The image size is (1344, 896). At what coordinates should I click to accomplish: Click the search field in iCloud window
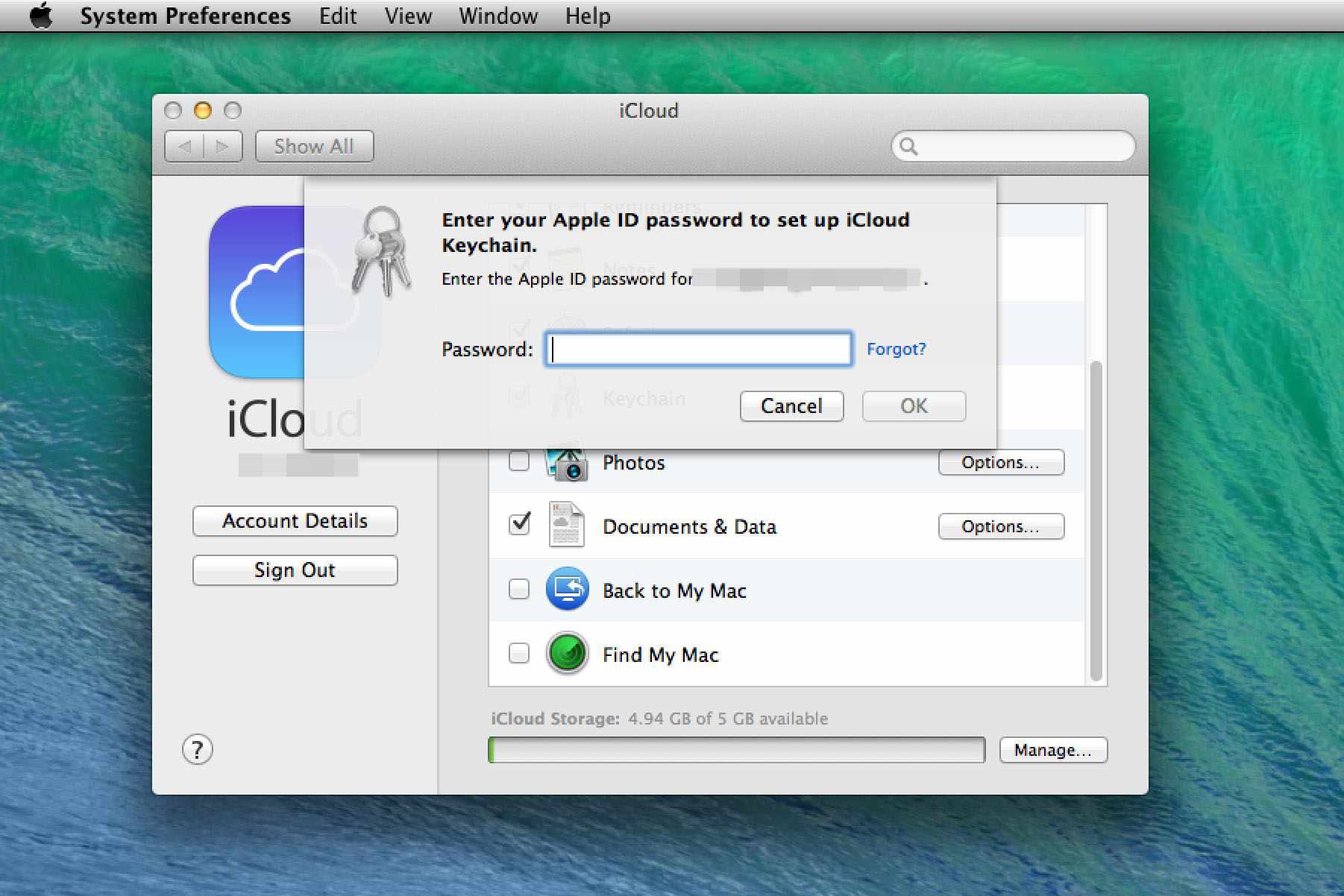[x=1013, y=146]
